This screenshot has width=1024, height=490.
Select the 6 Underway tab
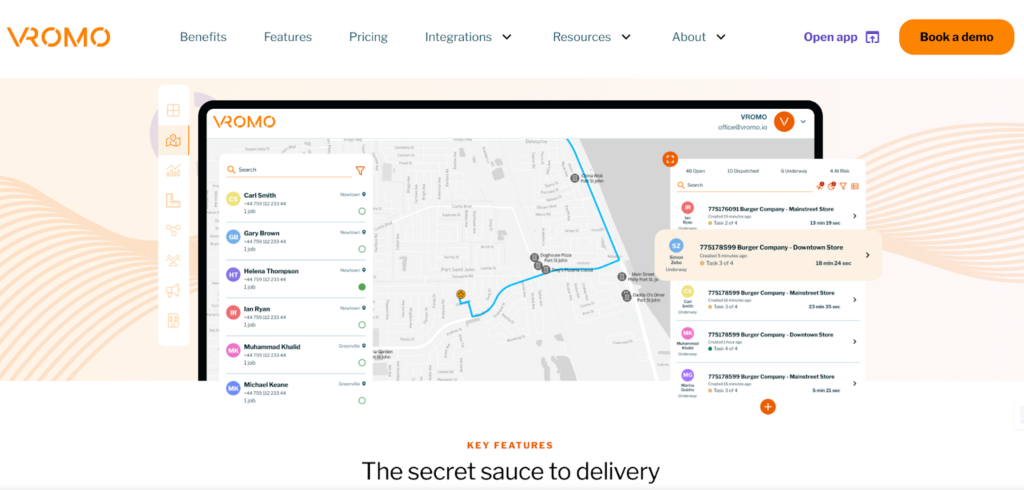tap(793, 171)
